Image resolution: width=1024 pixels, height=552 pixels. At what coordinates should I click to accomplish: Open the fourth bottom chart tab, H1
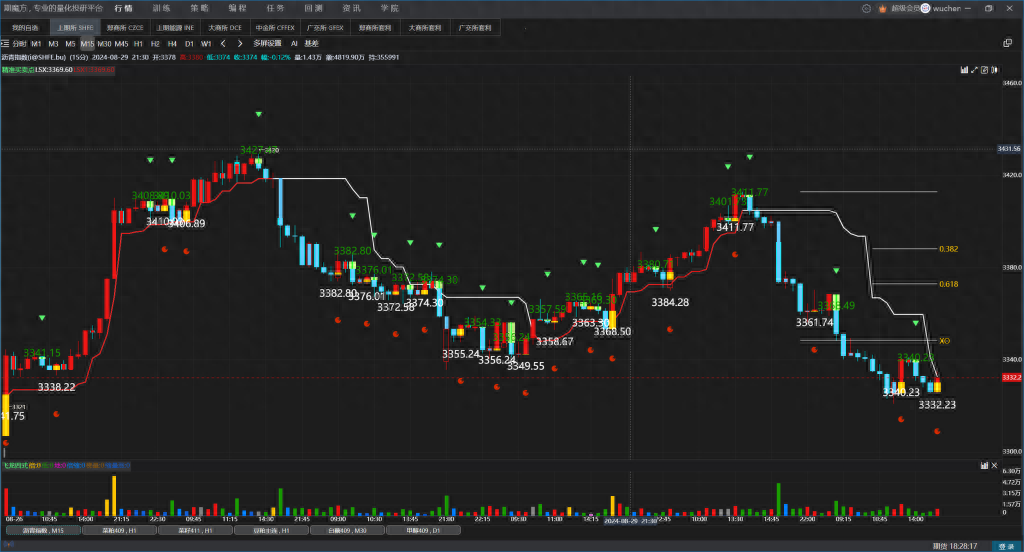click(x=271, y=530)
